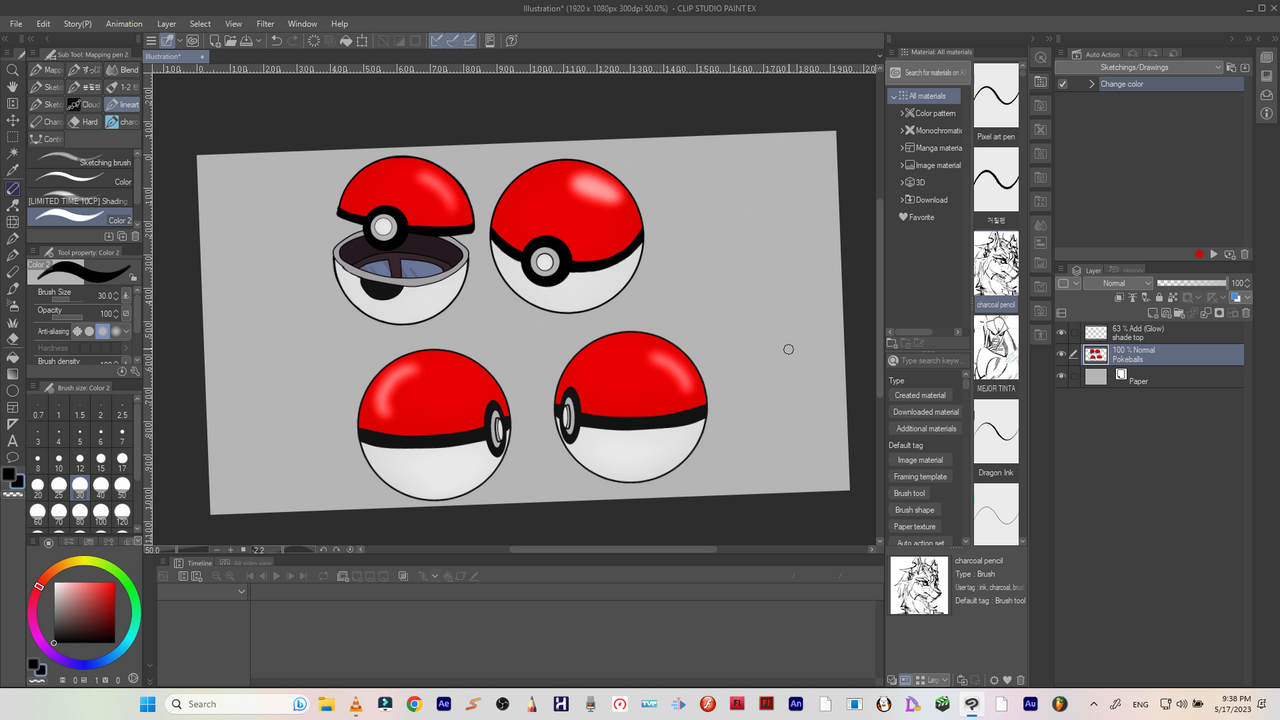Image resolution: width=1280 pixels, height=720 pixels.
Task: Filter by Brush tool tag
Action: pos(909,493)
